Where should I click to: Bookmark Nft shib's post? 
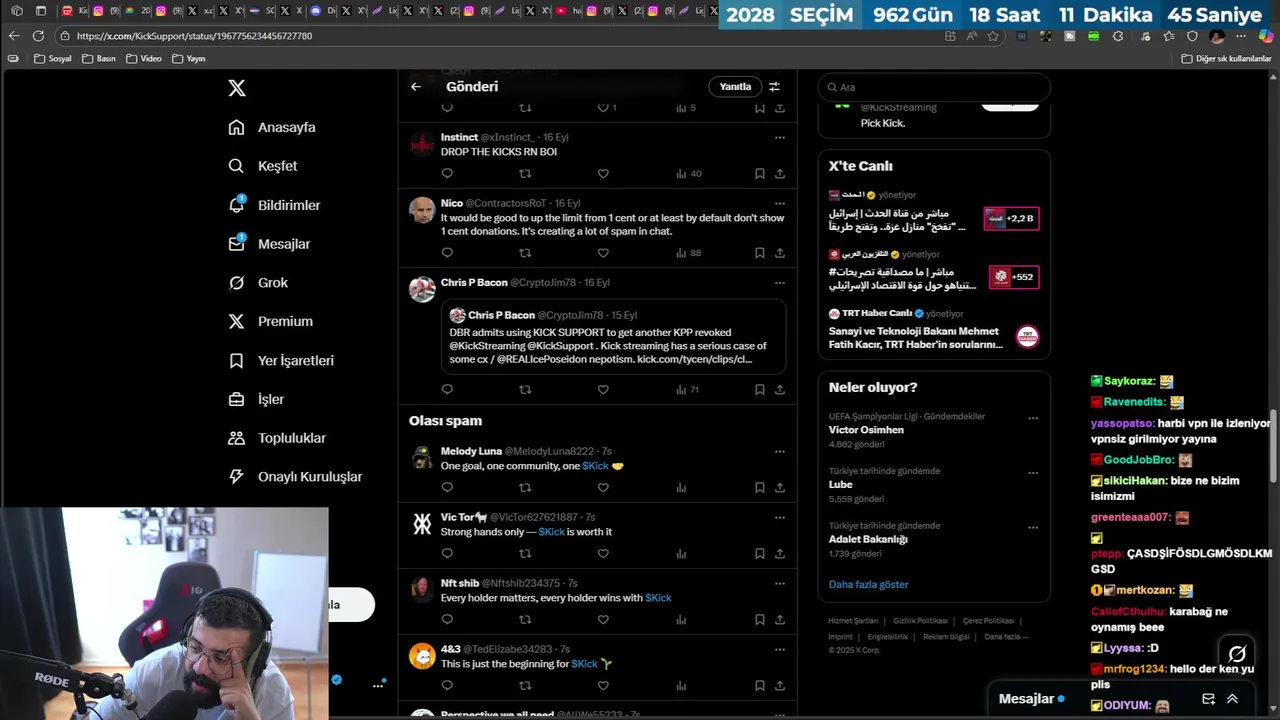click(x=760, y=620)
